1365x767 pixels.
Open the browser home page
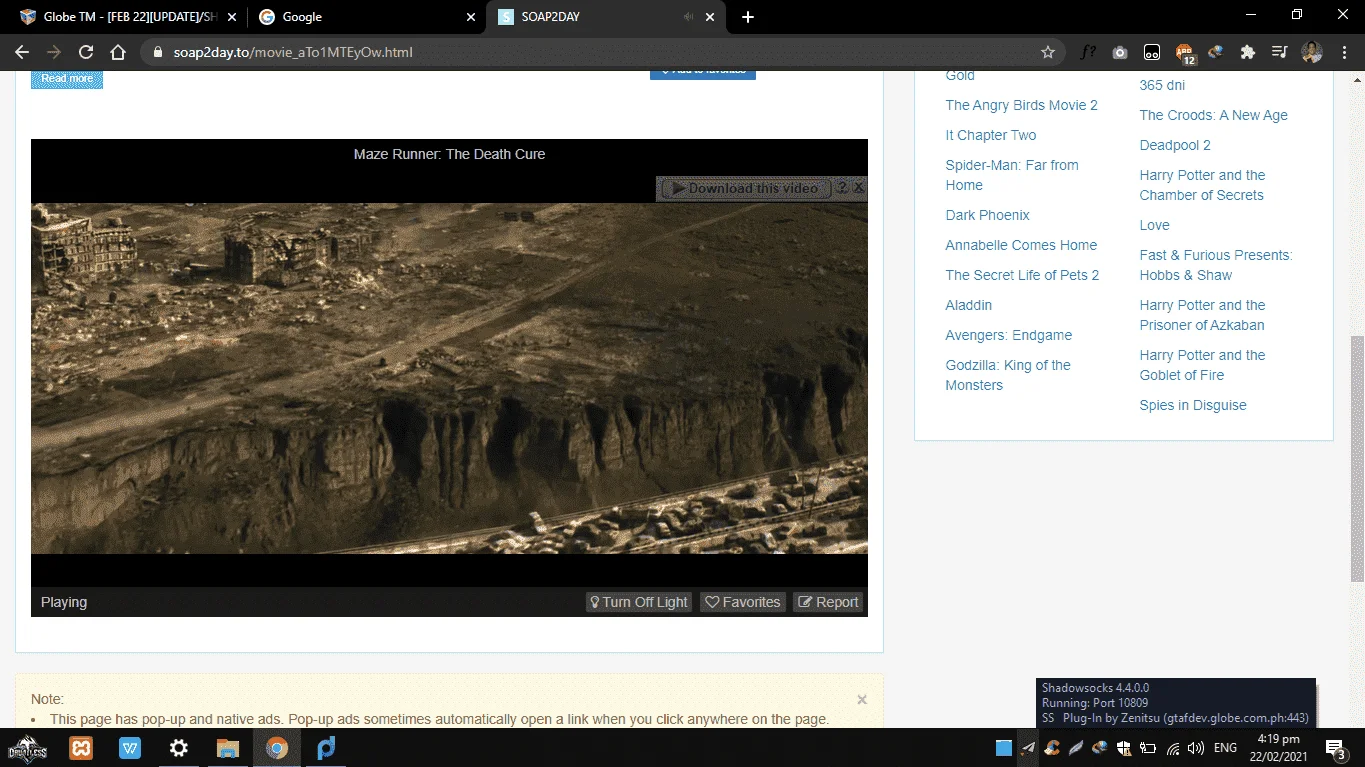[x=118, y=52]
